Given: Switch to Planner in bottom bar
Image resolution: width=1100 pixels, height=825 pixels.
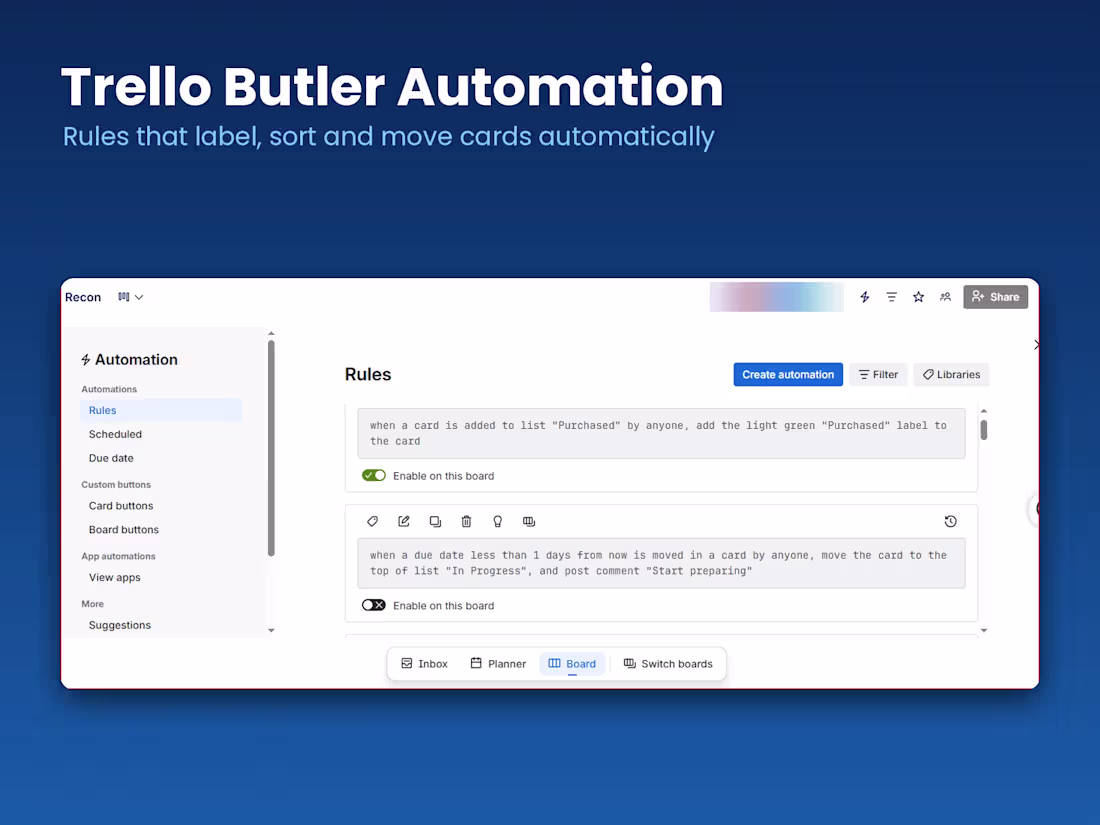Looking at the screenshot, I should tap(498, 664).
